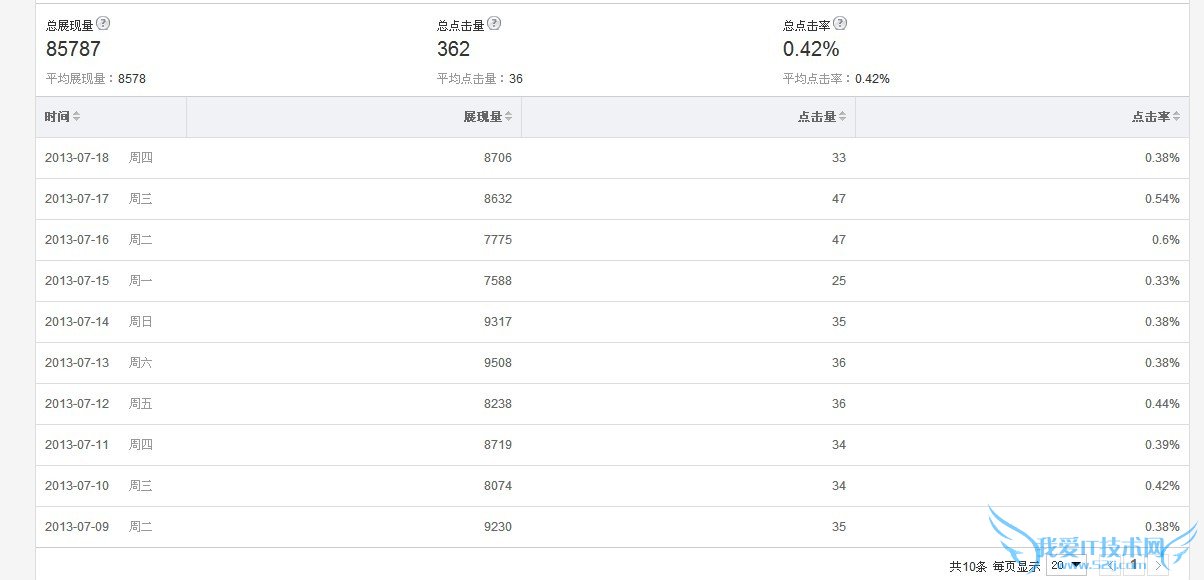Sort table by 展现量 column header
The image size is (1204, 580).
click(482, 117)
